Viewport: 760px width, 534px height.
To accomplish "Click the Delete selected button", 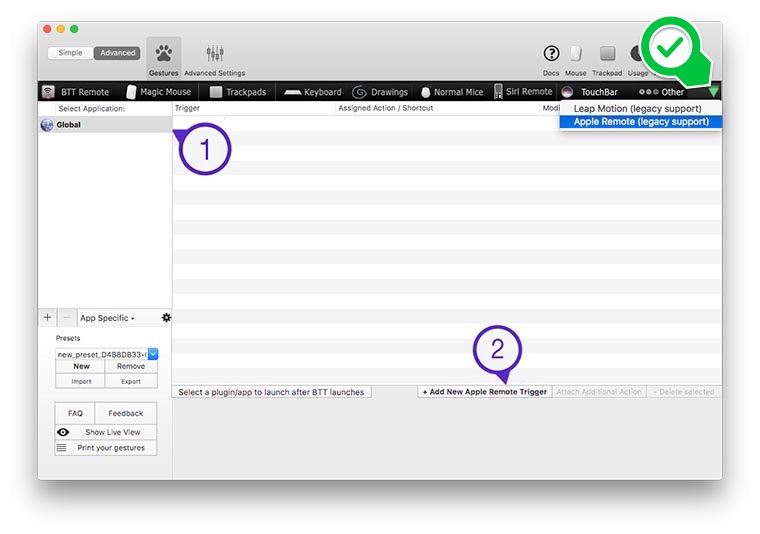I will click(683, 392).
